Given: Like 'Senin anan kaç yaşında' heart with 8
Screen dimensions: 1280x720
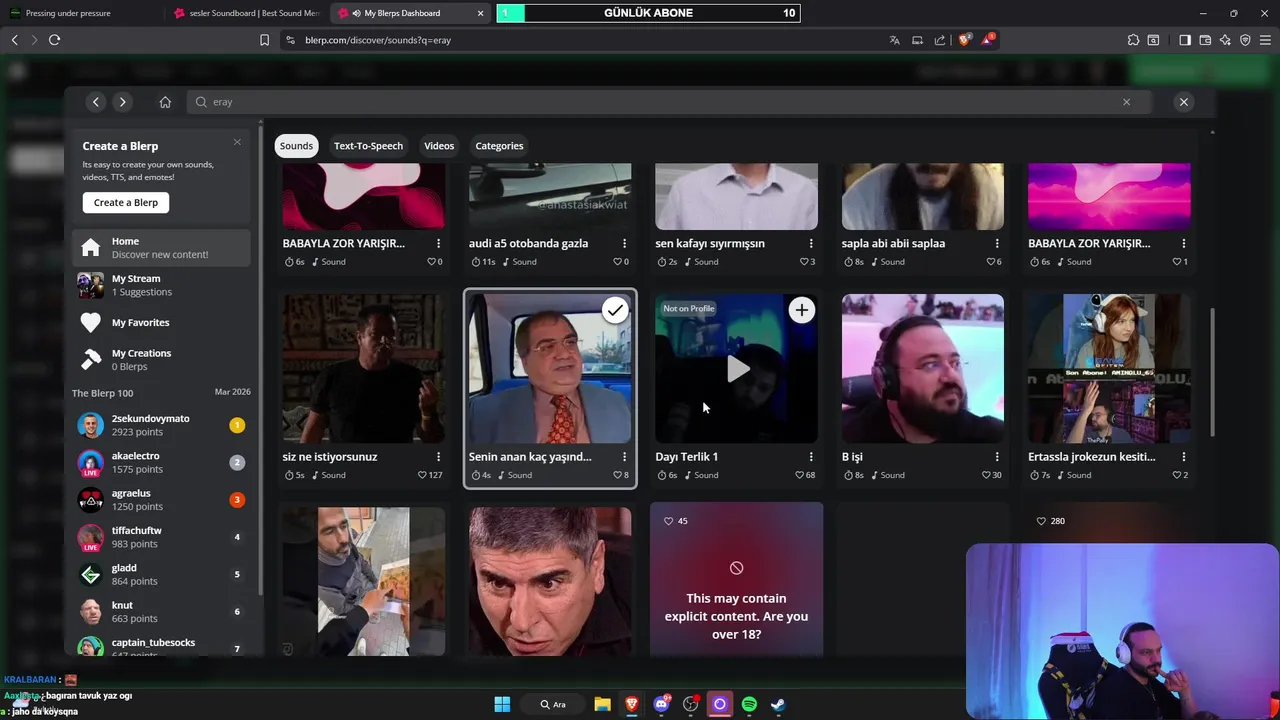Looking at the screenshot, I should [x=618, y=475].
